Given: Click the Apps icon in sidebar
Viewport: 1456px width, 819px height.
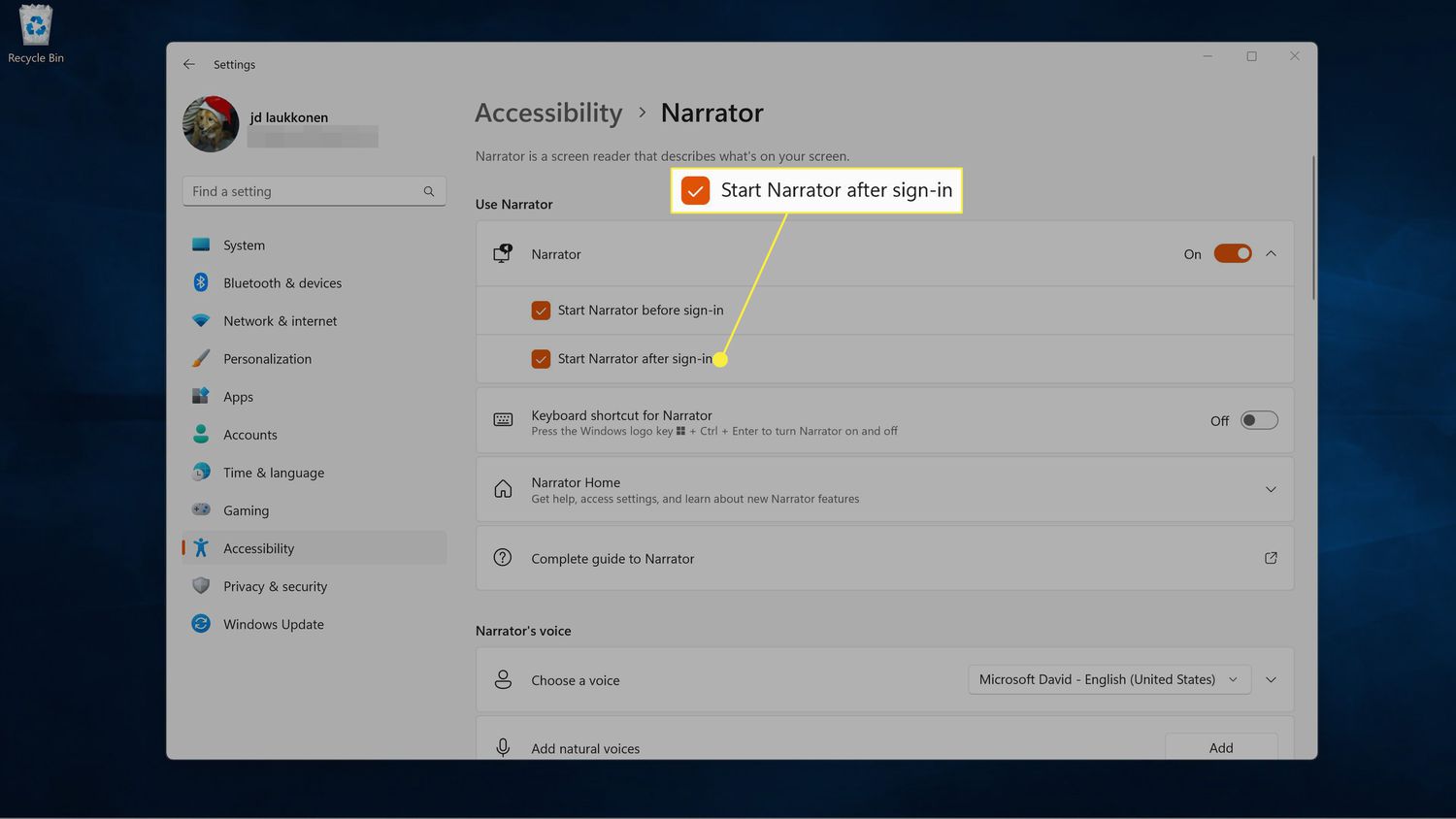Looking at the screenshot, I should click(x=201, y=396).
